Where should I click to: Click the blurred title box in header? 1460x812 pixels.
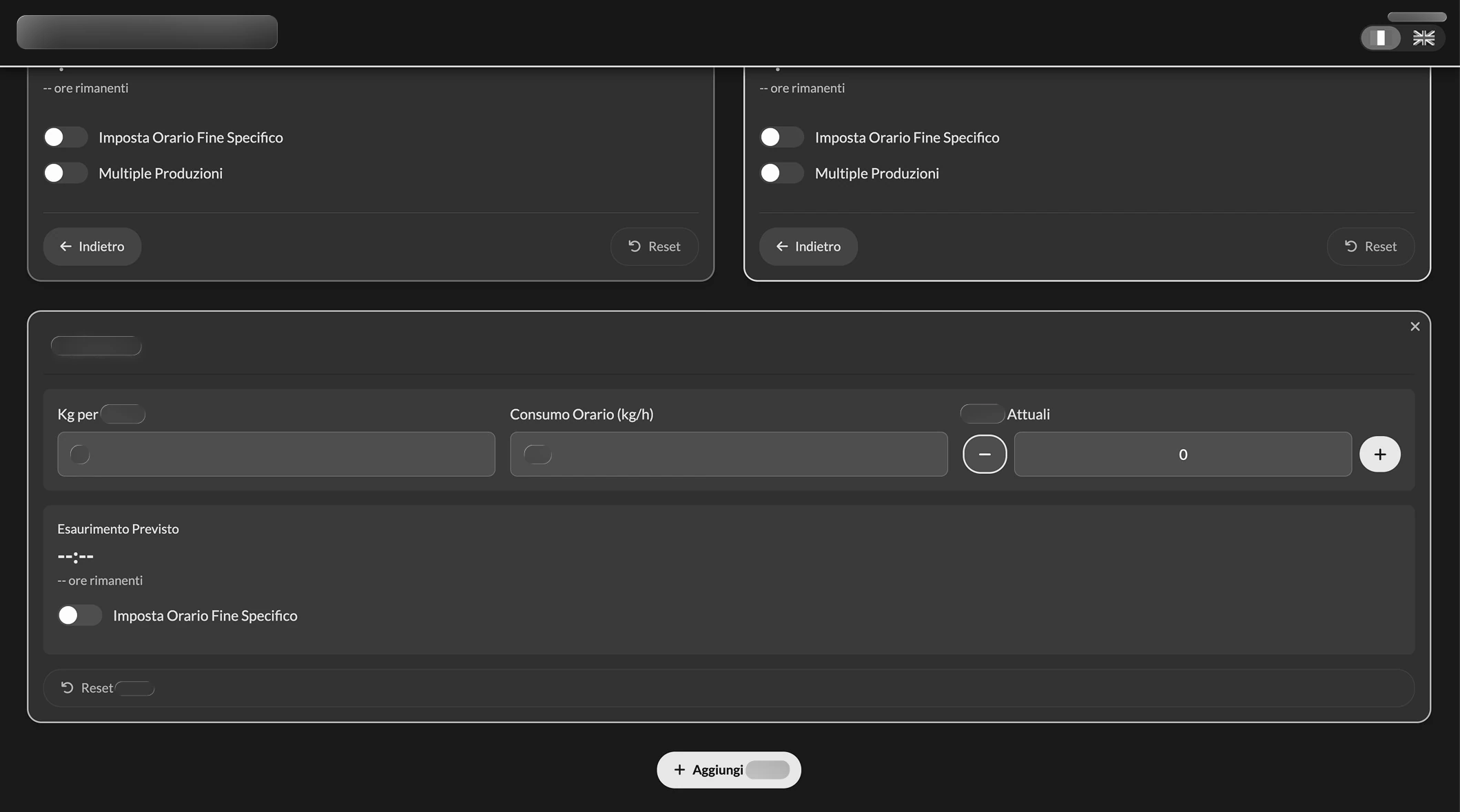pyautogui.click(x=147, y=32)
